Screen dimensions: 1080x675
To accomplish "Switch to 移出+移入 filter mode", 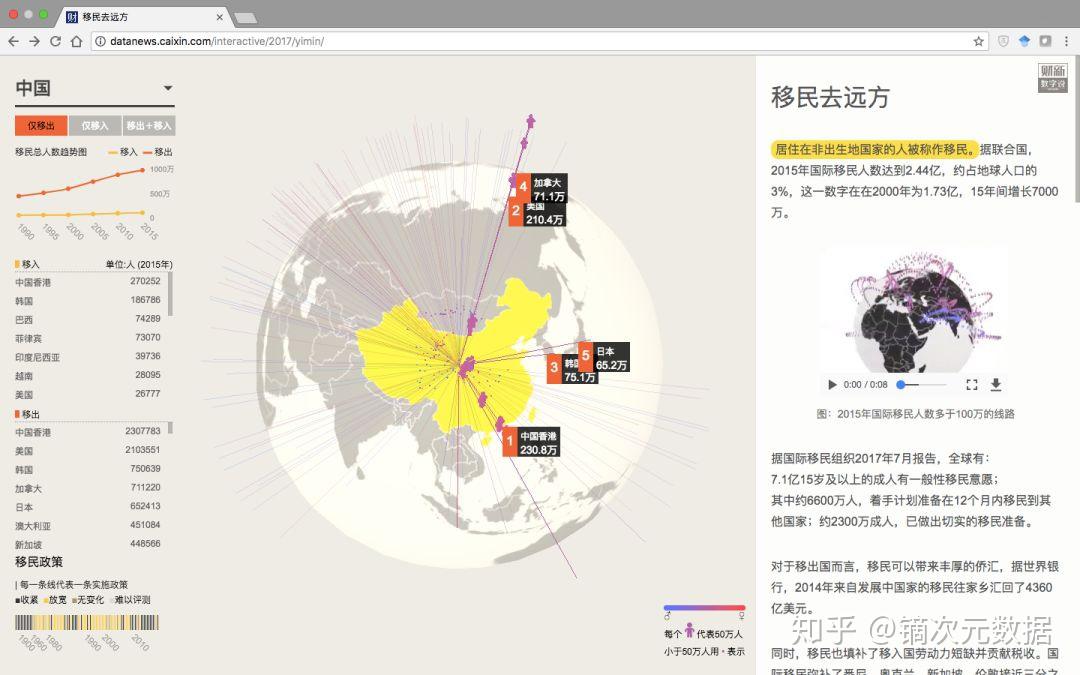I will click(149, 125).
